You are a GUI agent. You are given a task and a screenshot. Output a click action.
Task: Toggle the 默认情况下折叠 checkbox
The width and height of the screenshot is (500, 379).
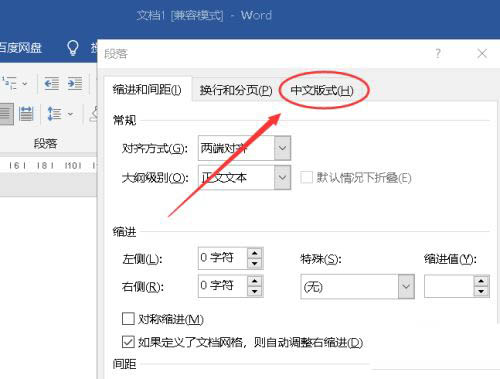point(306,177)
